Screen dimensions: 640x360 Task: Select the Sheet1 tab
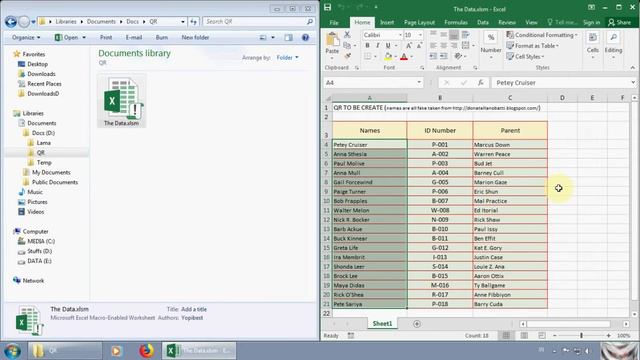(x=382, y=323)
